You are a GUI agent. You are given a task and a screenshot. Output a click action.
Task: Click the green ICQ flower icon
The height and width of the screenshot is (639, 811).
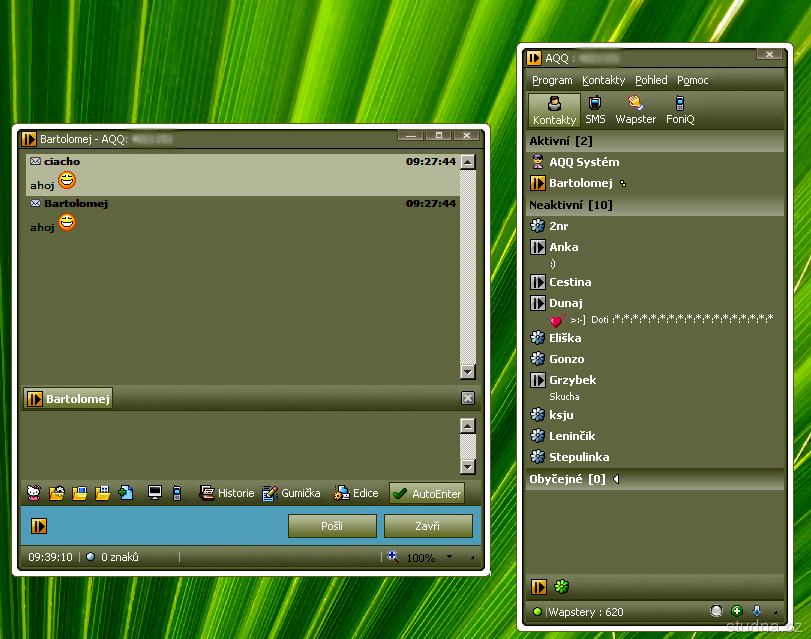[x=561, y=587]
